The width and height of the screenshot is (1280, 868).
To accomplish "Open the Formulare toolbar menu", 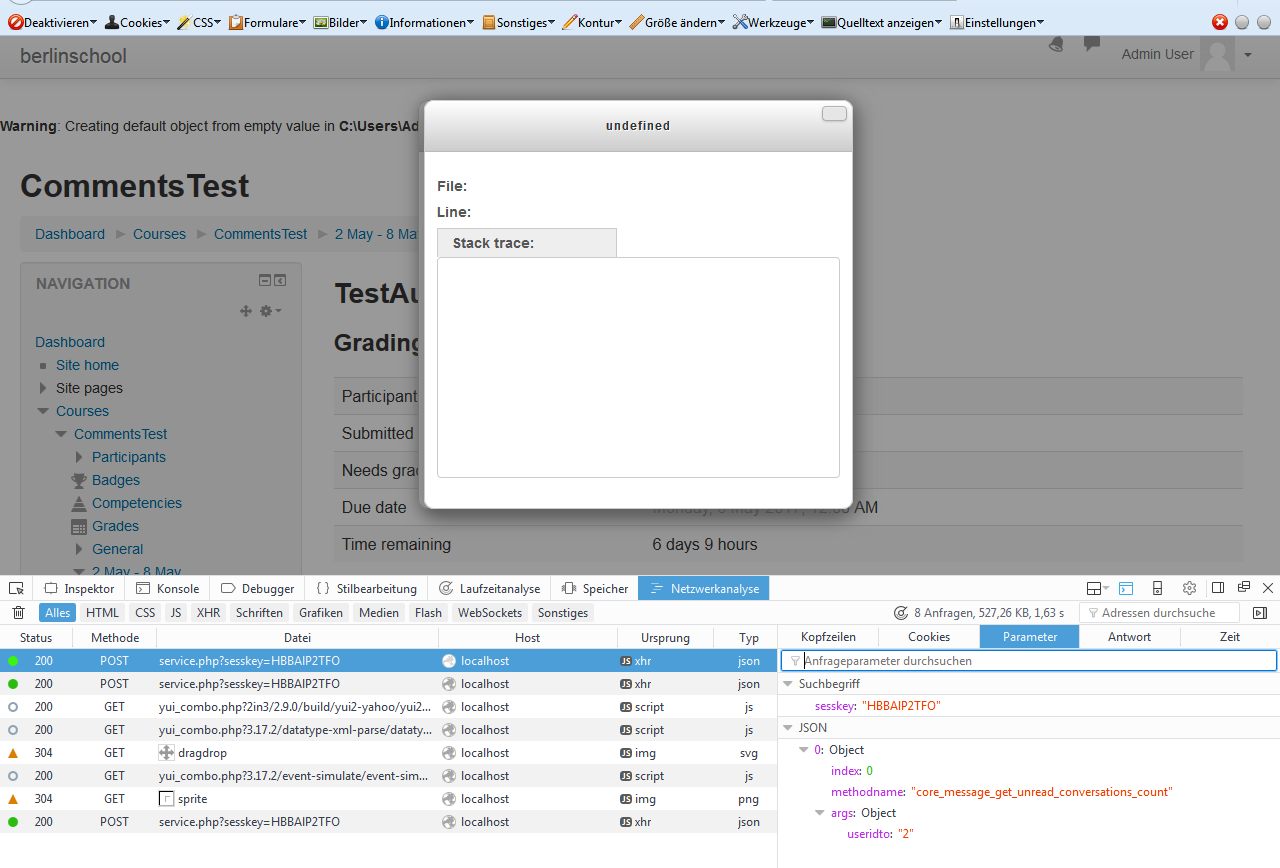I will (268, 22).
